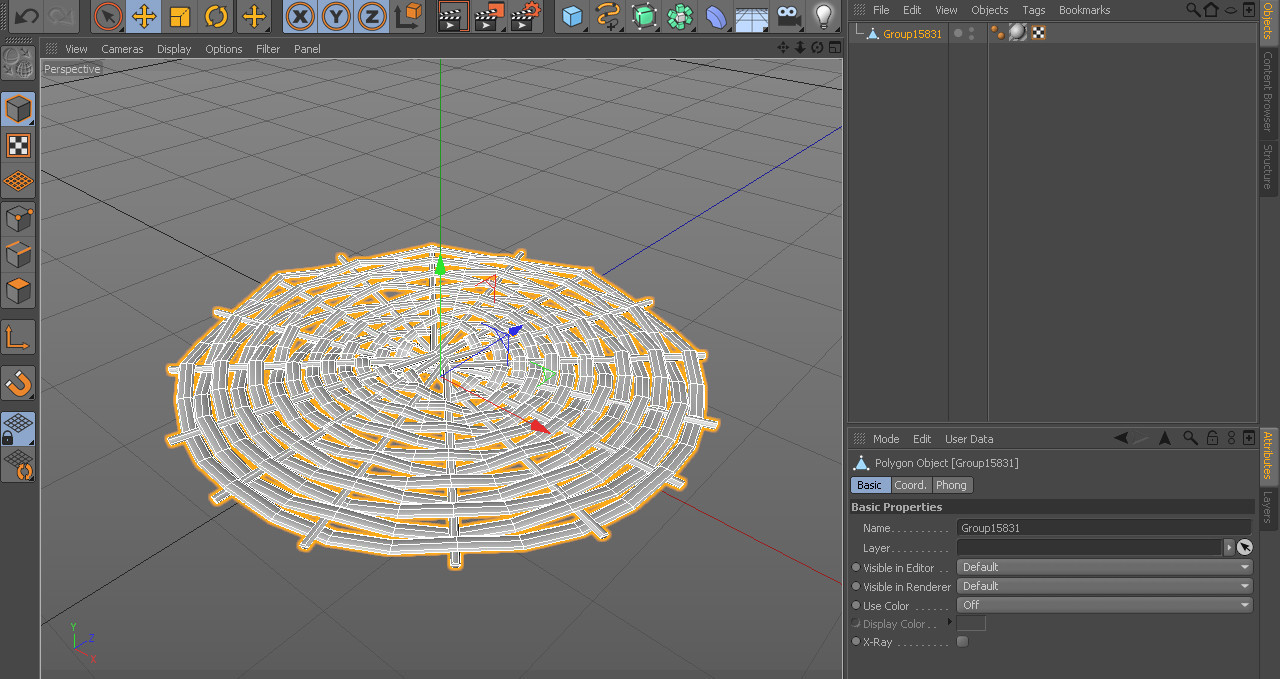Enable snapping with the magnet icon
Image resolution: width=1280 pixels, height=679 pixels.
click(x=19, y=383)
